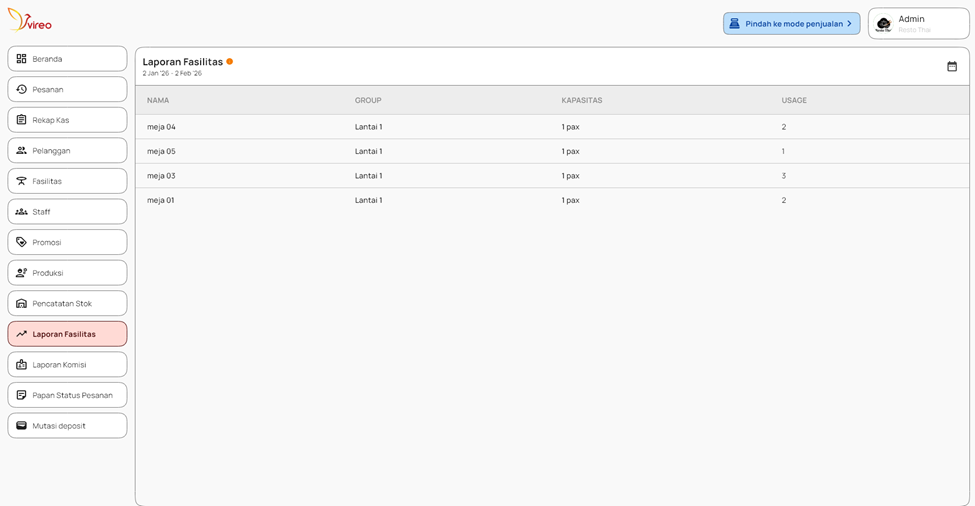Screen dimensions: 975x506
Task: Open the Produksi menu item
Action: [67, 273]
